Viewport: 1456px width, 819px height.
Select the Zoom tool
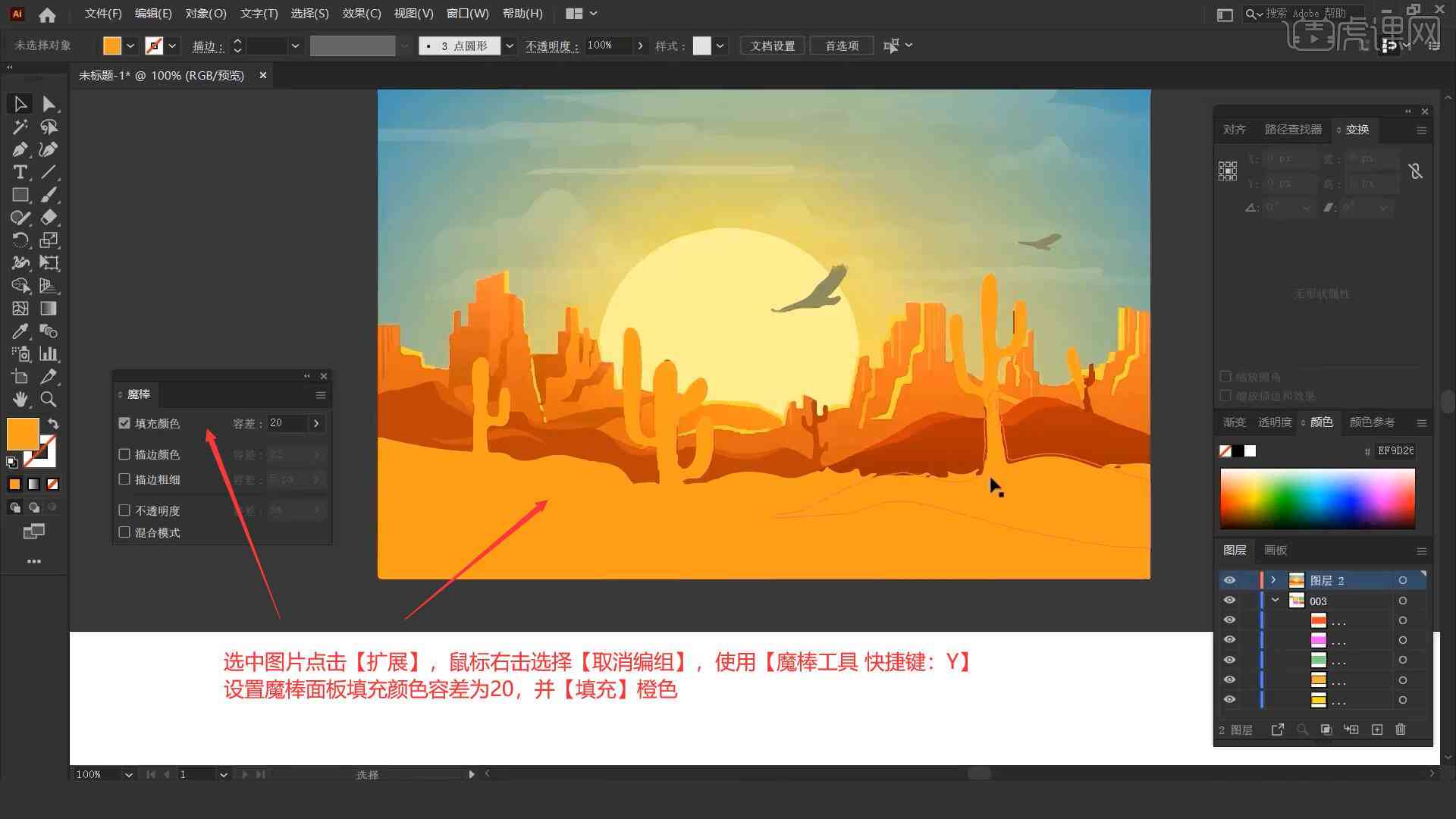coord(48,400)
